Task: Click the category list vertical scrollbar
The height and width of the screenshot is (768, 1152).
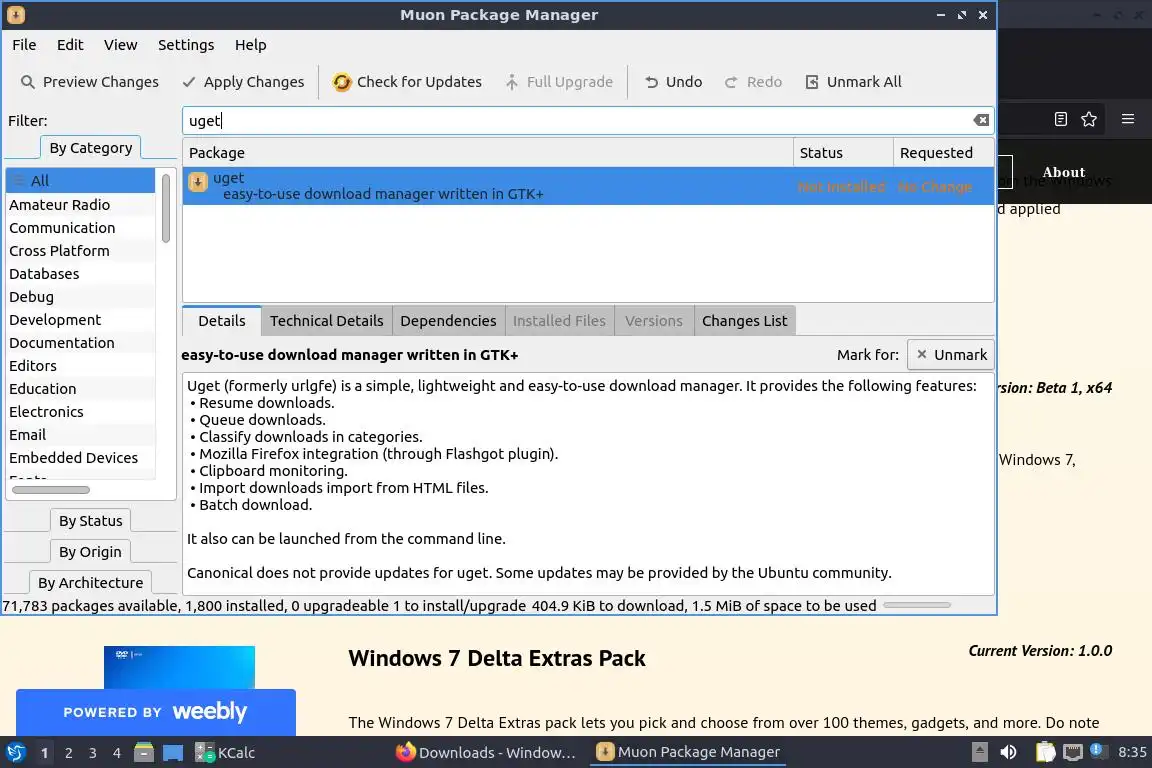Action: [166, 208]
